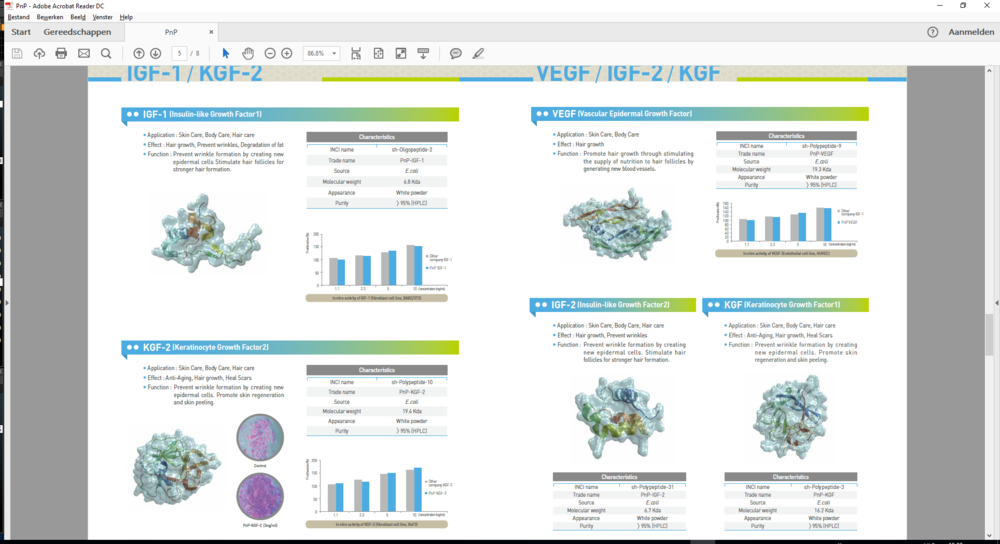Zoom out with the minus icon
The width and height of the screenshot is (1000, 544).
(270, 54)
